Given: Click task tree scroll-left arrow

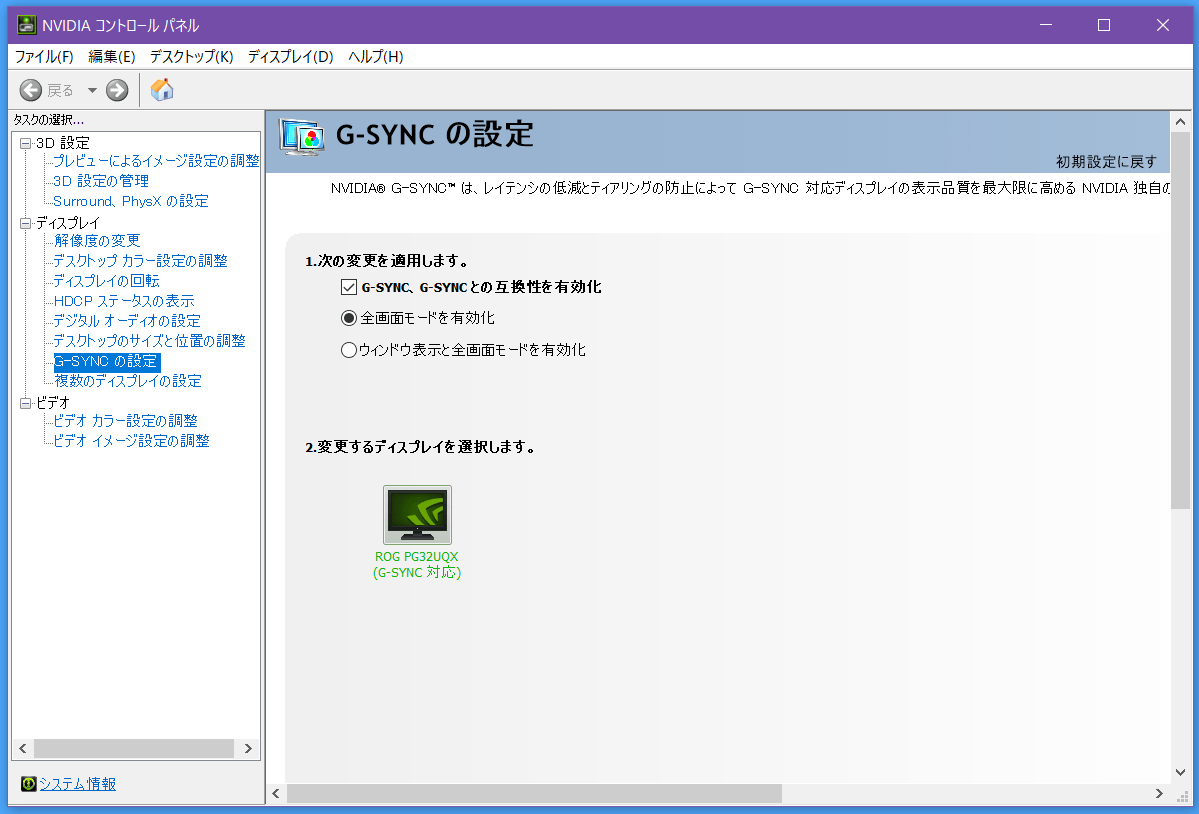Looking at the screenshot, I should point(23,748).
